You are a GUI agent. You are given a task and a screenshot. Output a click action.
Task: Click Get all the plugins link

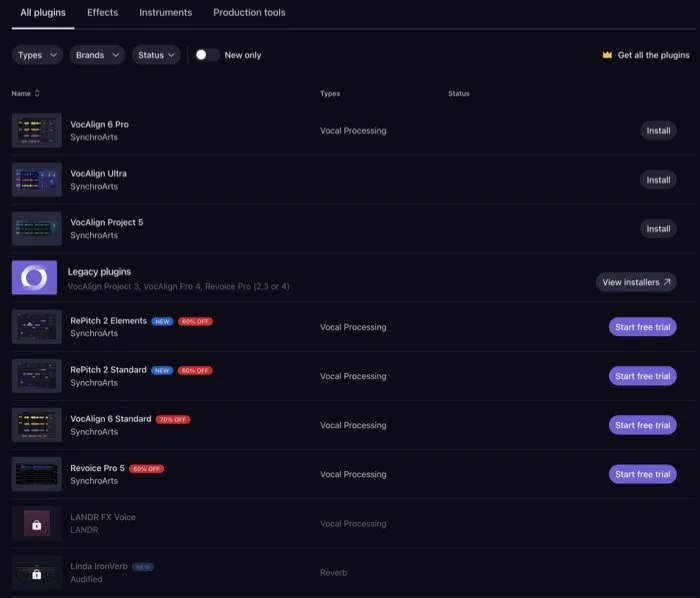(x=653, y=55)
